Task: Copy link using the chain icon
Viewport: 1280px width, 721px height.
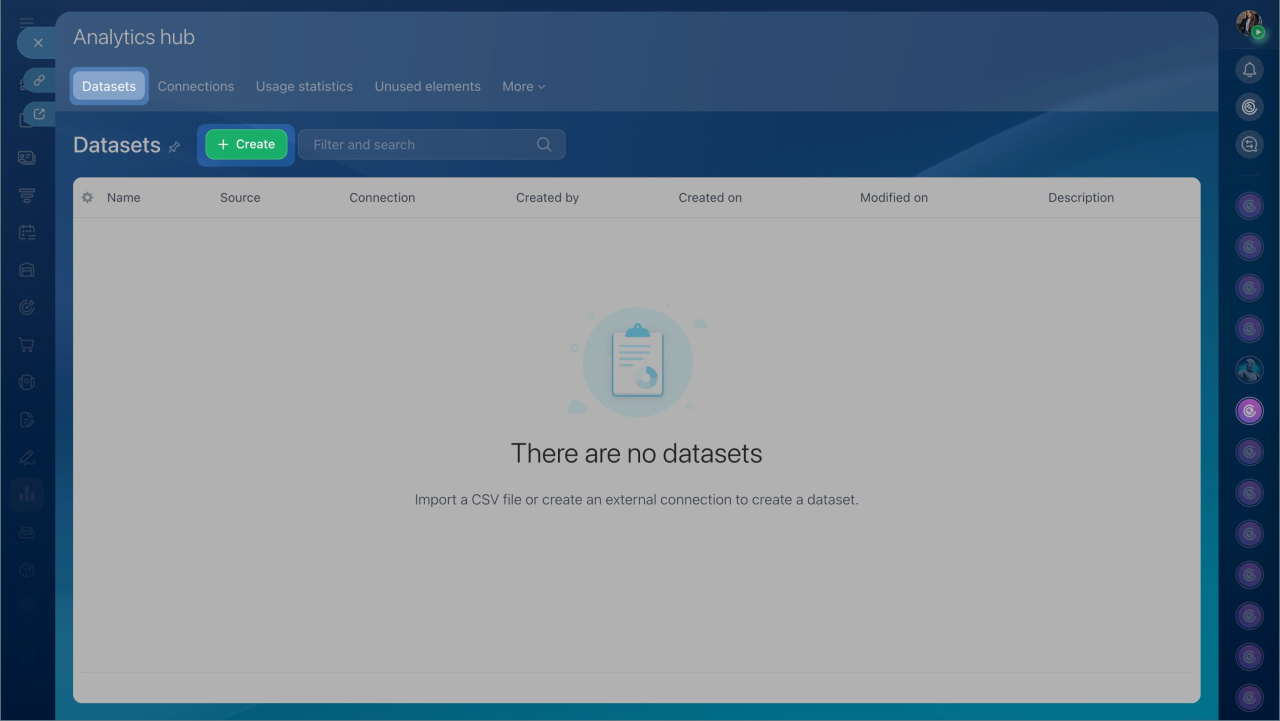Action: [x=39, y=80]
